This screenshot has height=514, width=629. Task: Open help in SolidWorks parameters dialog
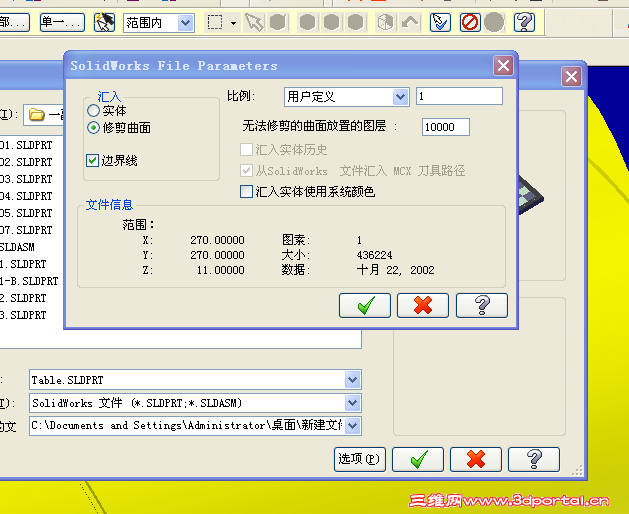[x=482, y=305]
